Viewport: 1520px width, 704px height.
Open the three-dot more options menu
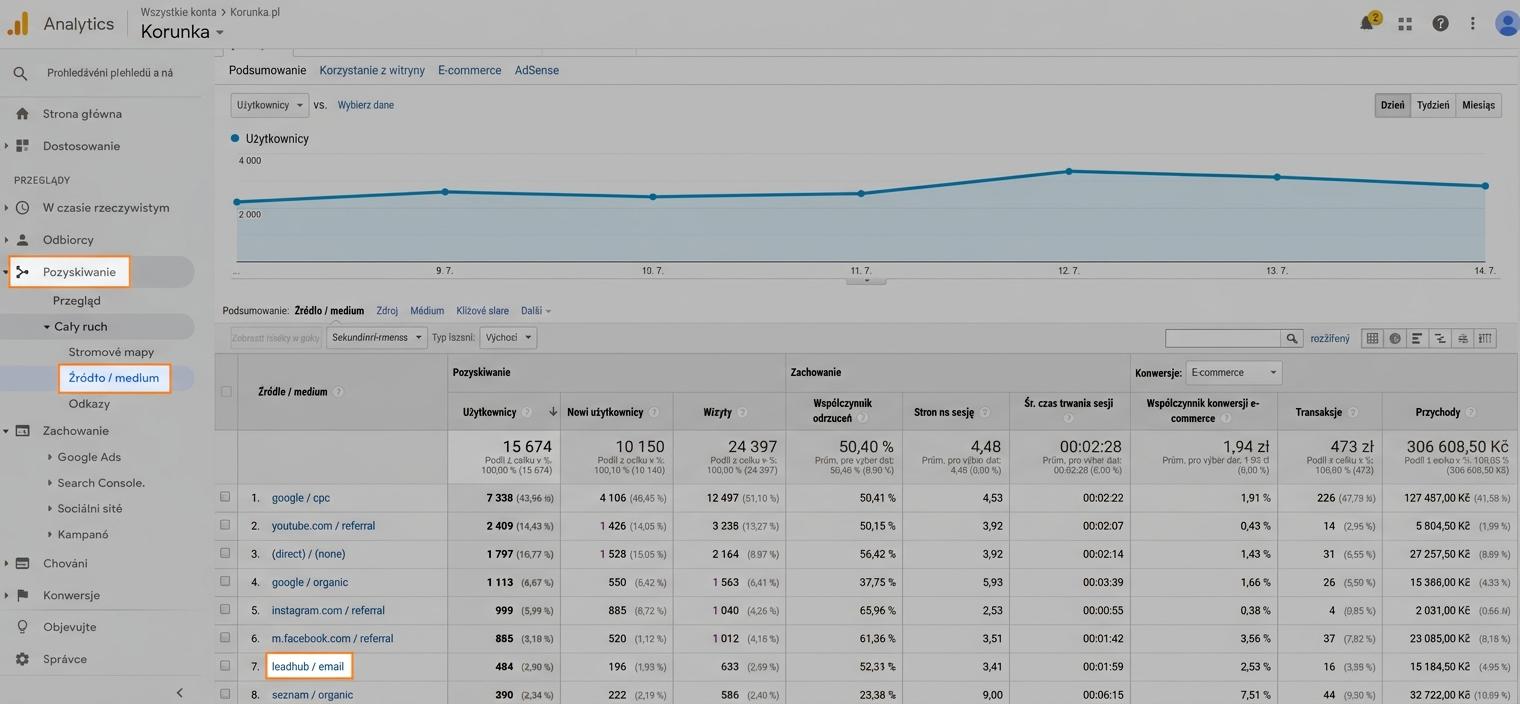[x=1472, y=23]
